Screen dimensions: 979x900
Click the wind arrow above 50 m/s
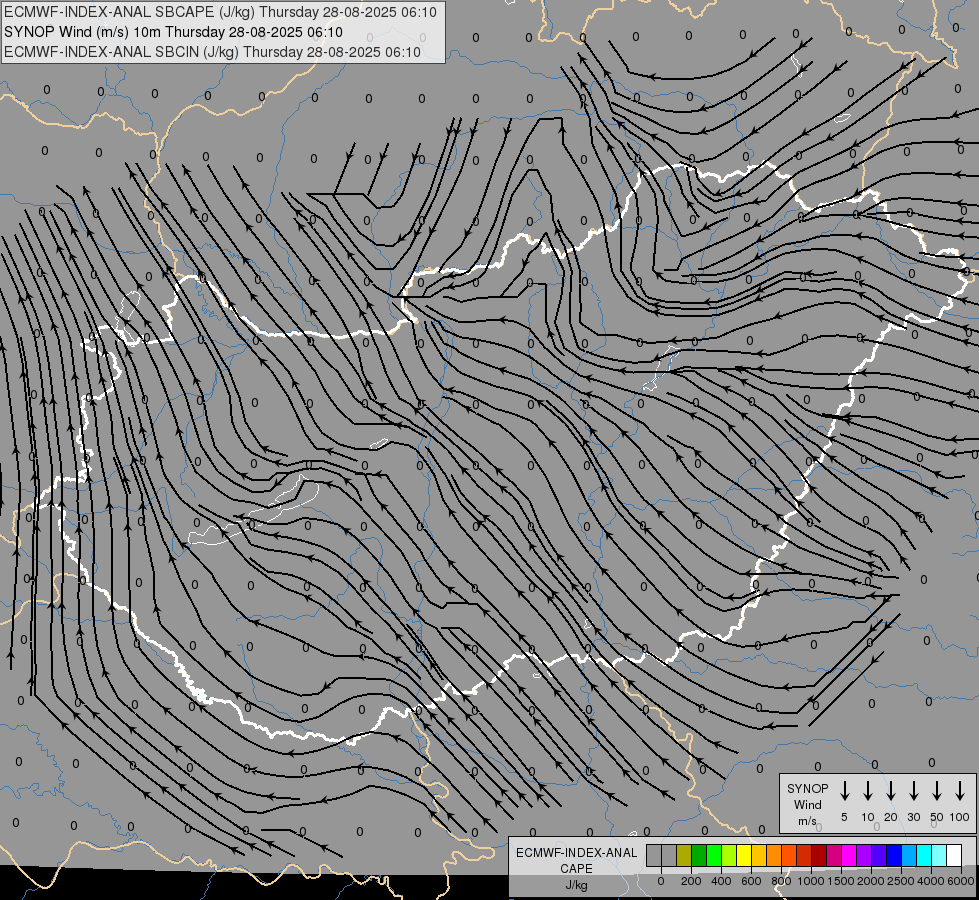coord(937,791)
